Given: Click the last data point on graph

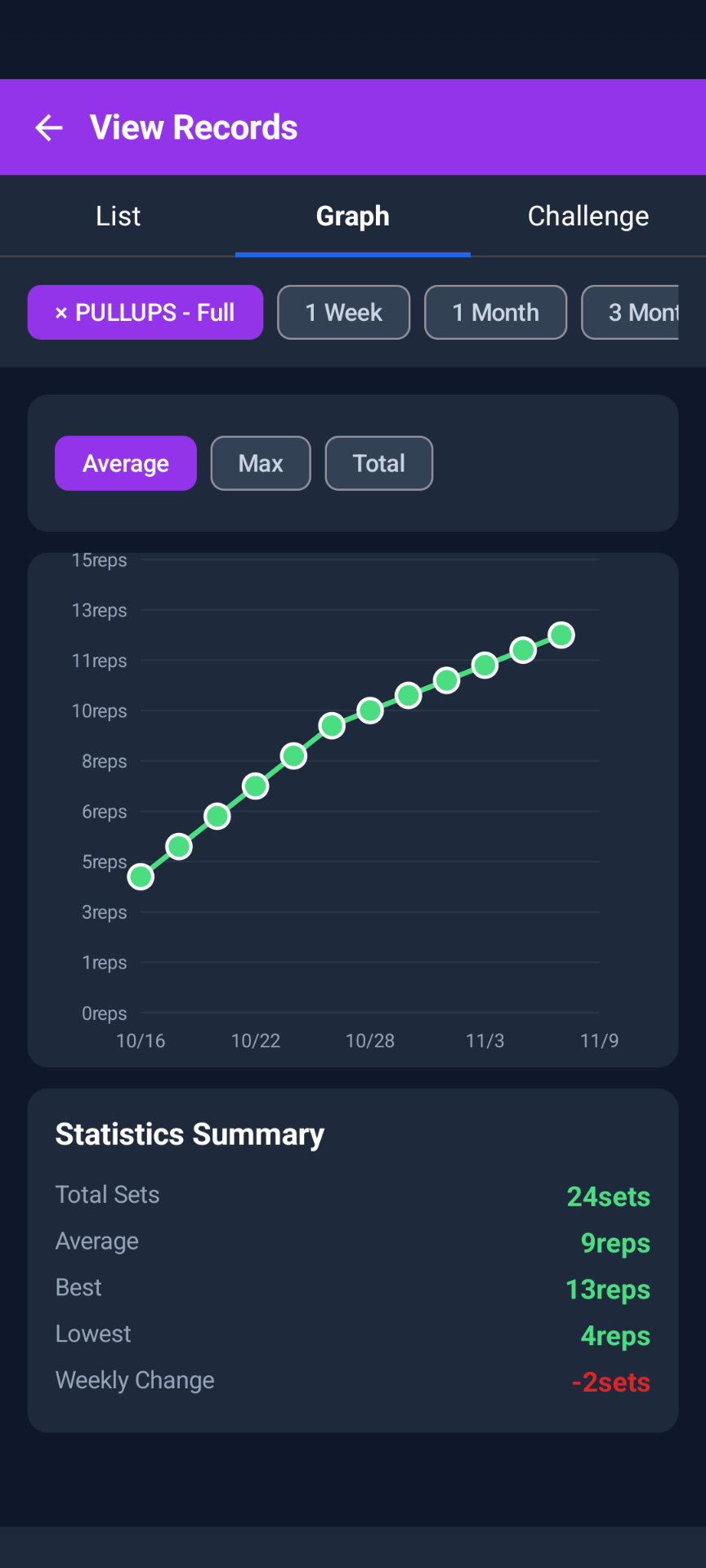Looking at the screenshot, I should tap(561, 635).
